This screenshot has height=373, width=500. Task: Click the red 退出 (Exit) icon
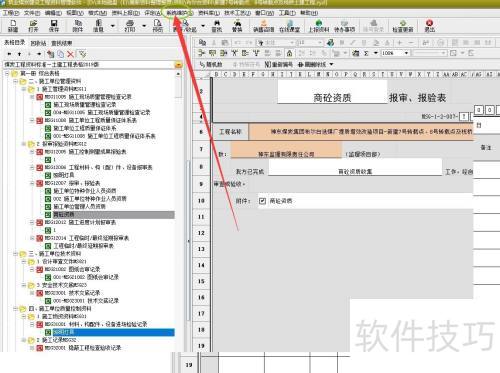click(x=429, y=26)
